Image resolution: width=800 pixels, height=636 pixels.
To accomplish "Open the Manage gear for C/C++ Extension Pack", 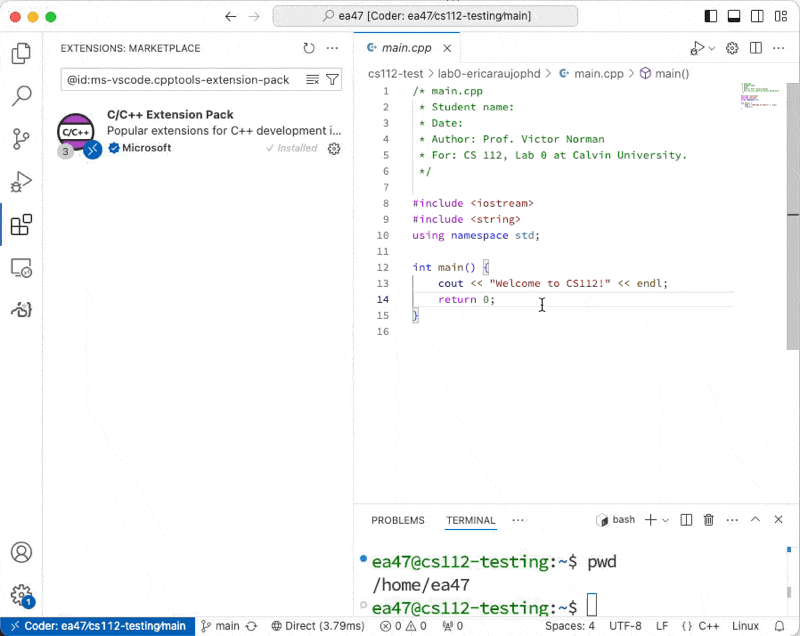I will [334, 148].
